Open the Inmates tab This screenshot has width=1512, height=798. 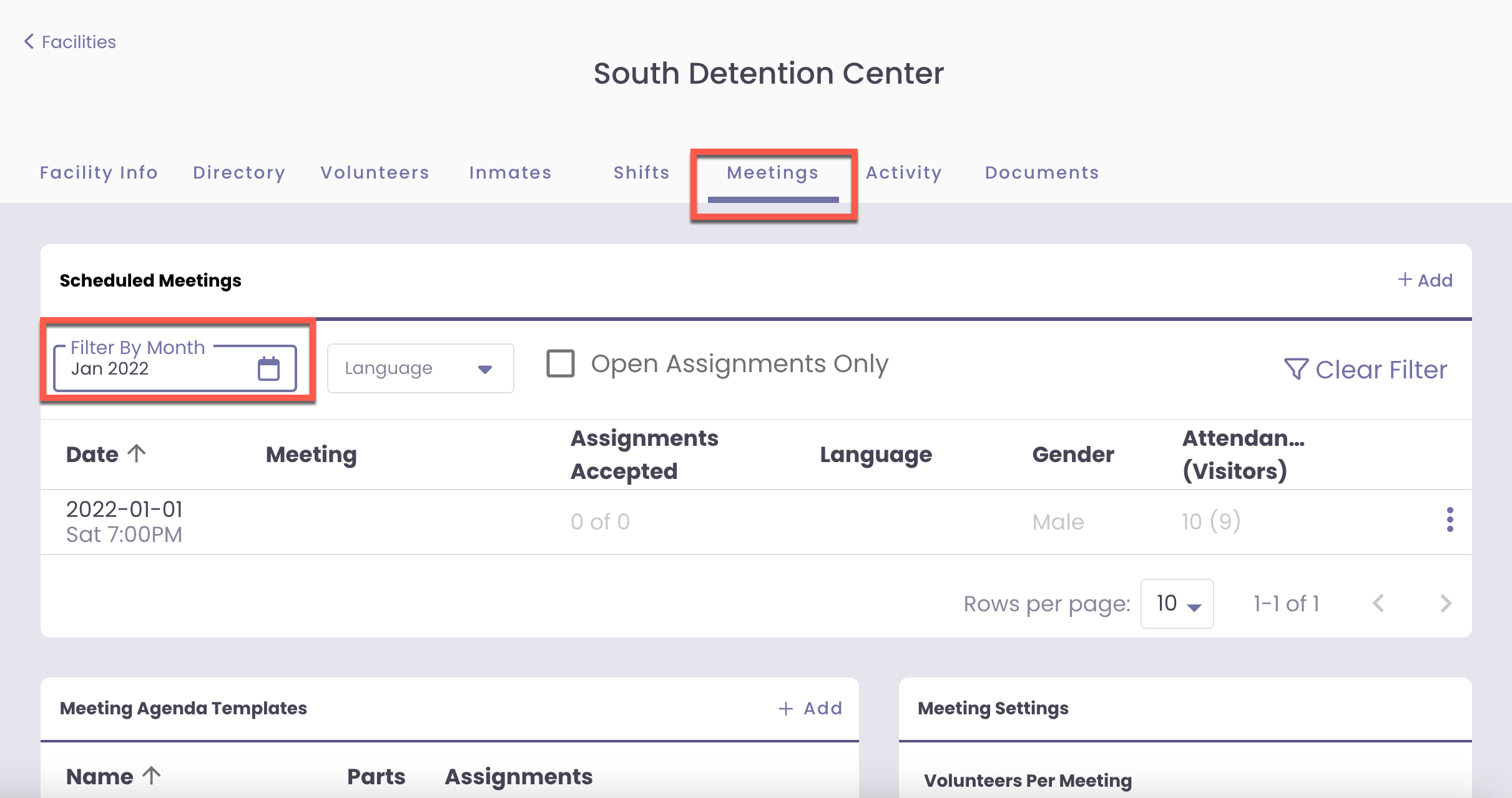pos(510,172)
